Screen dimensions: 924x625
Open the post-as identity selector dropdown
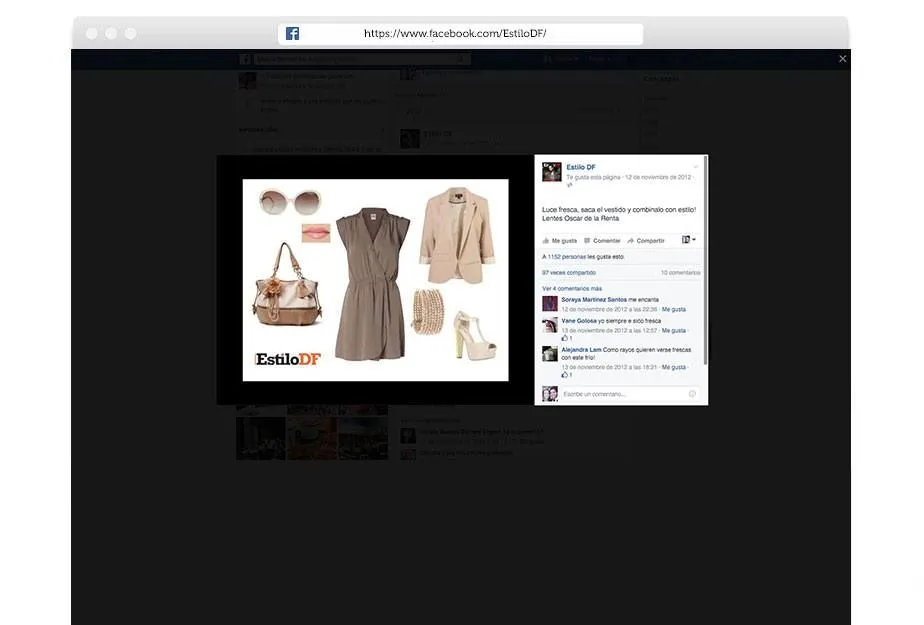688,240
